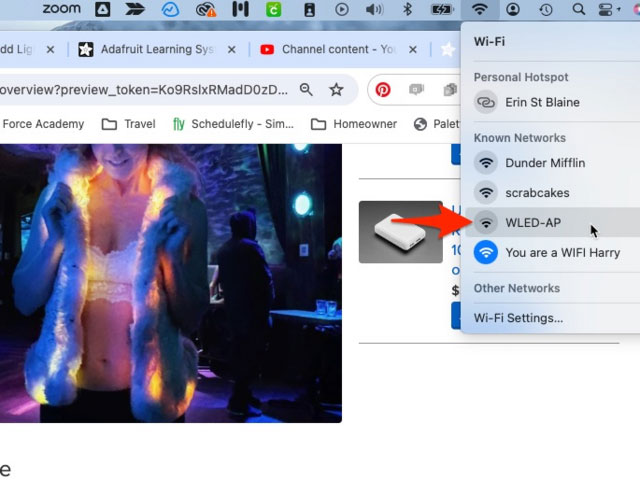Click the URL address bar text
Viewport: 640px width, 480px height.
point(144,89)
